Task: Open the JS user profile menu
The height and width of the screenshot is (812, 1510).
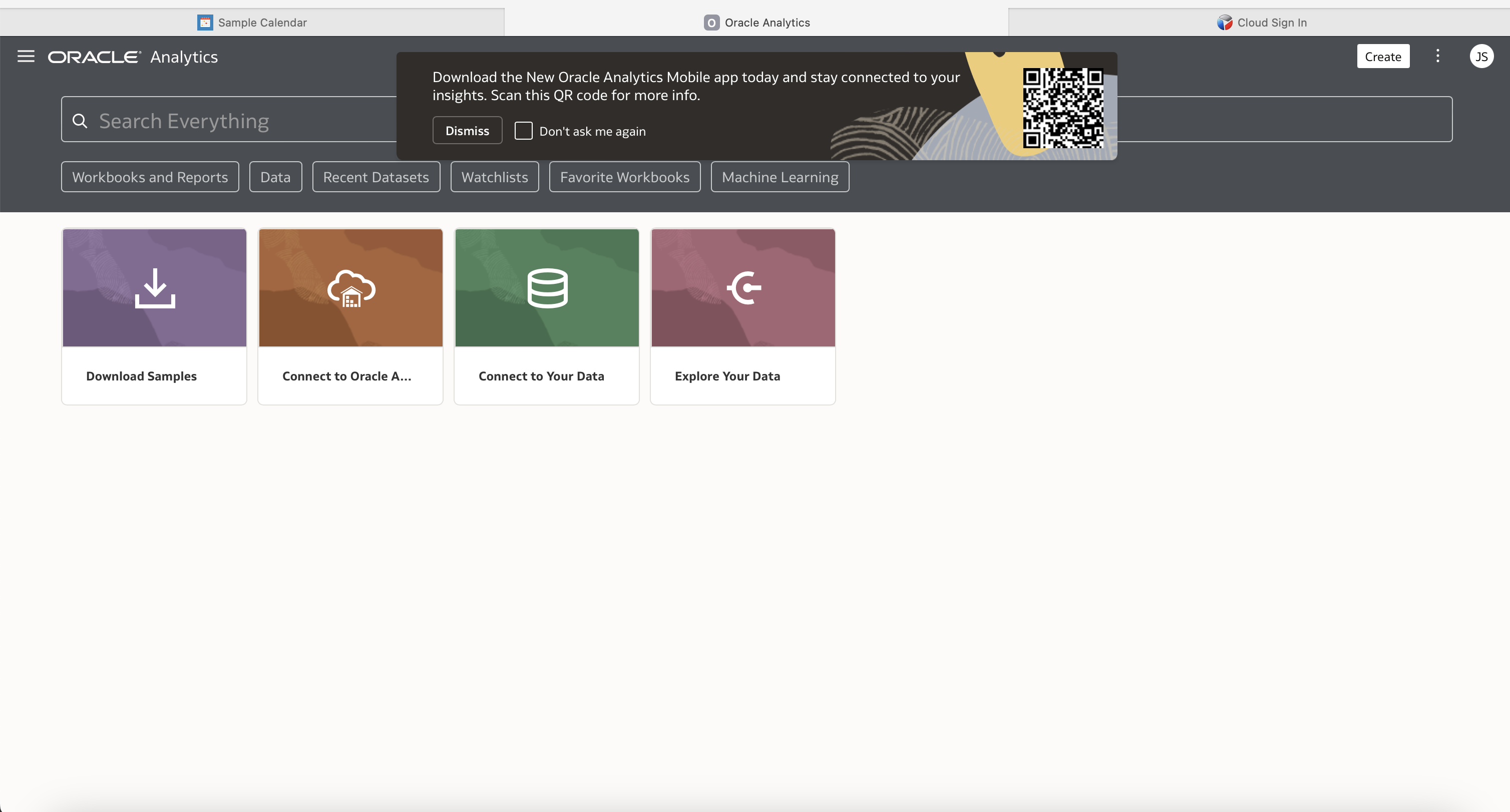Action: [x=1482, y=56]
